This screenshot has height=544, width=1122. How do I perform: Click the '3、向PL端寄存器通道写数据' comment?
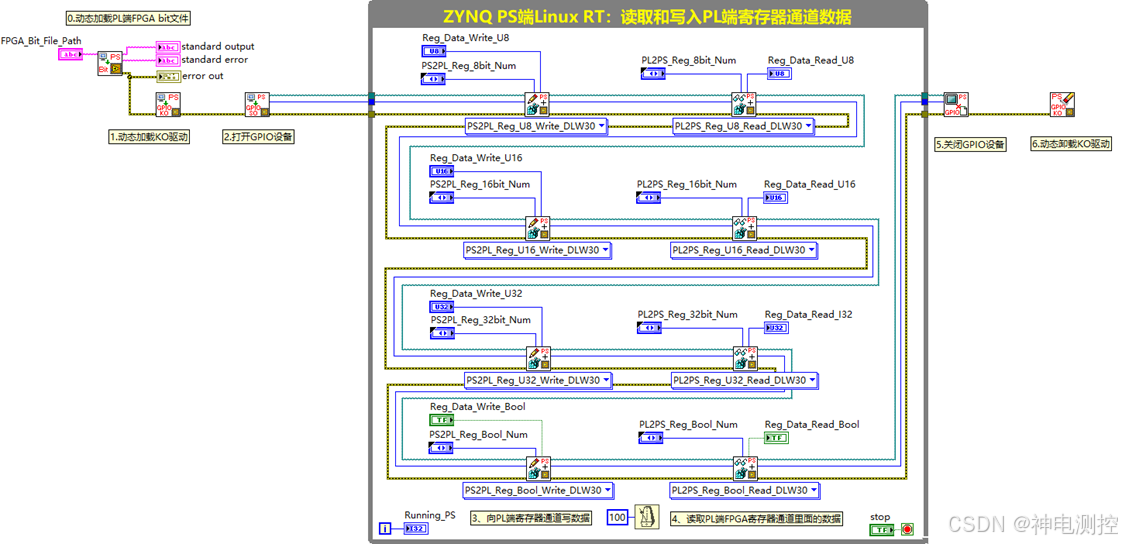tap(531, 518)
